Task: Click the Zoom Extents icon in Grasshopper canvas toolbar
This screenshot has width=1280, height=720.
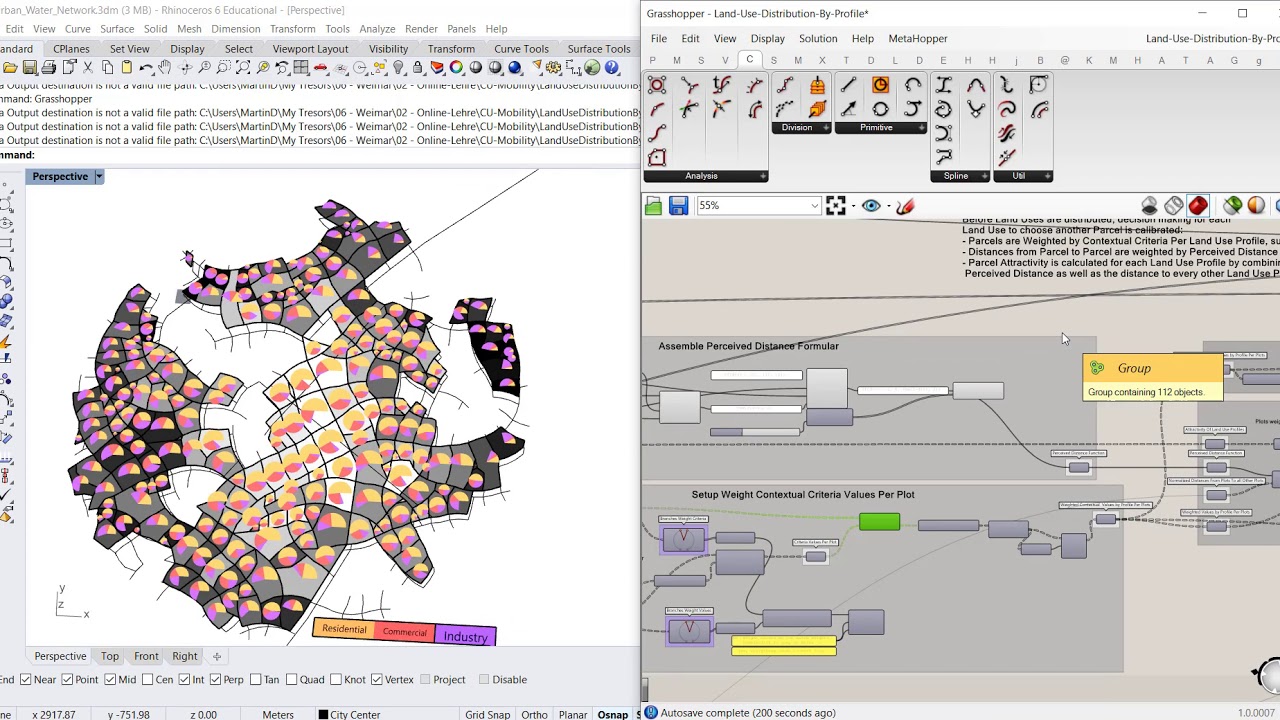Action: point(836,206)
